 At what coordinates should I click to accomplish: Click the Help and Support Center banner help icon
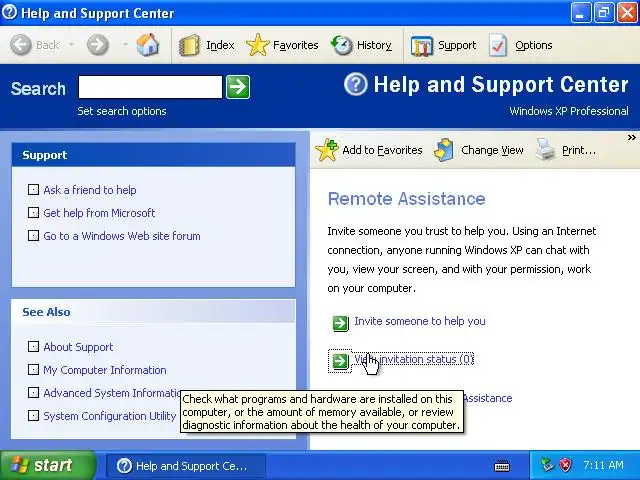coord(356,84)
